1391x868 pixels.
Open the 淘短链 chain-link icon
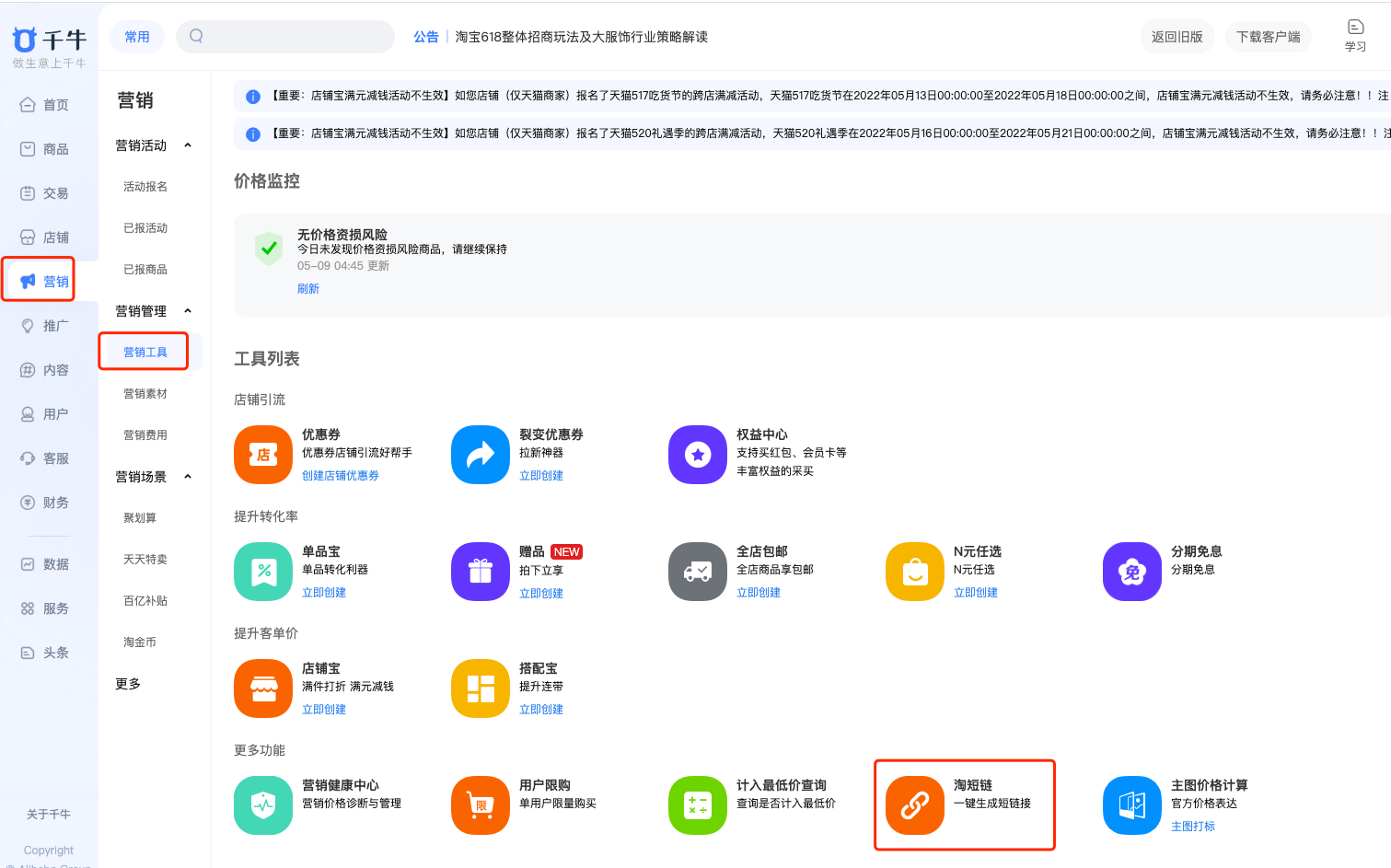coord(915,805)
